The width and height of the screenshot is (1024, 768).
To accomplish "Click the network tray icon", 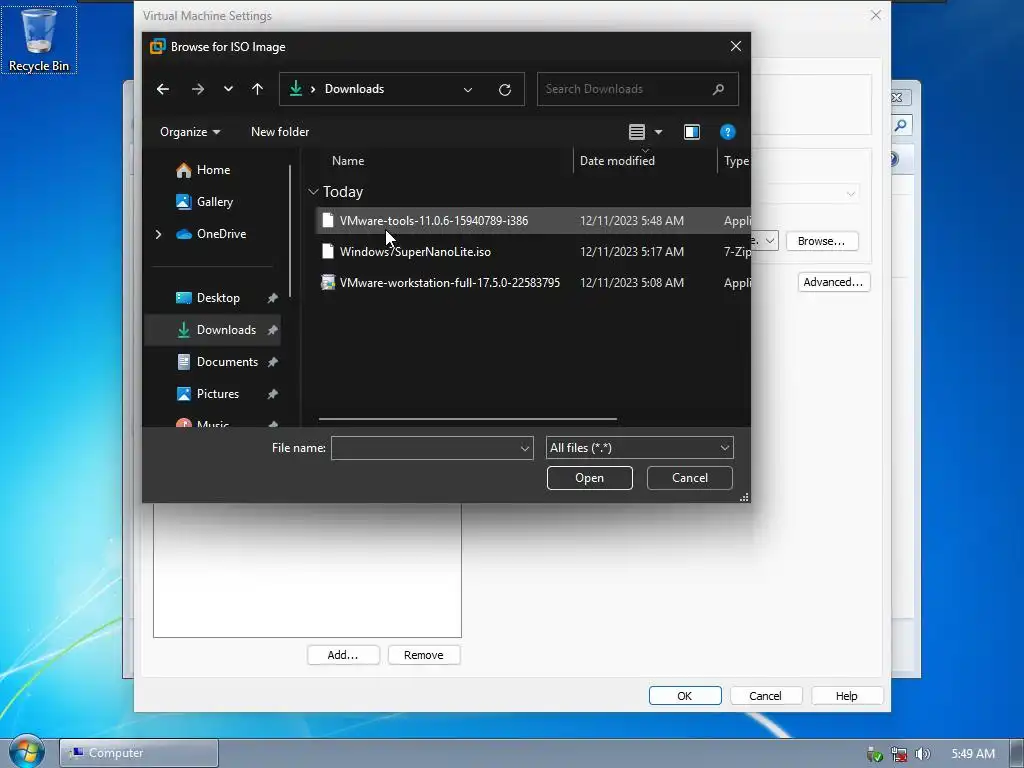I will pos(899,754).
